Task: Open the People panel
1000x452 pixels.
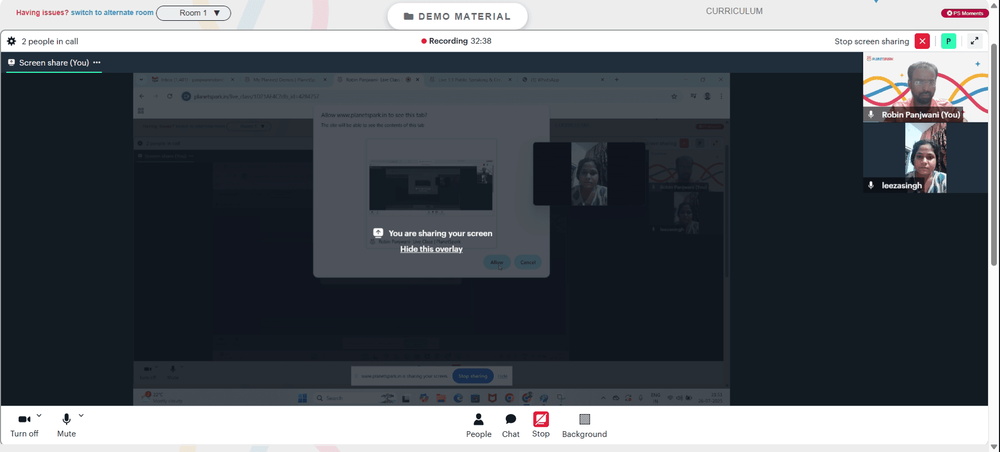Action: 478,426
